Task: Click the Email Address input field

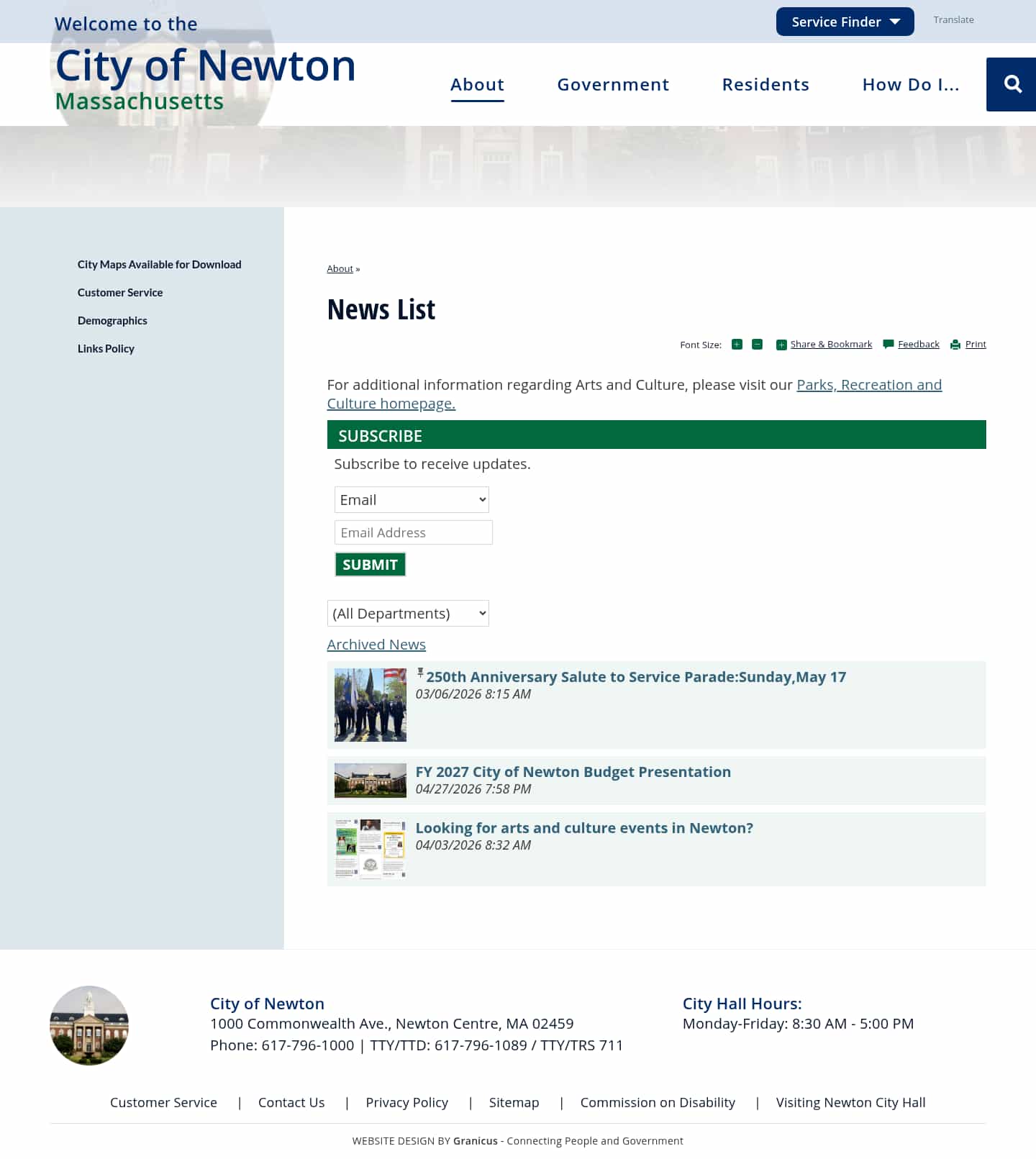Action: click(x=414, y=532)
